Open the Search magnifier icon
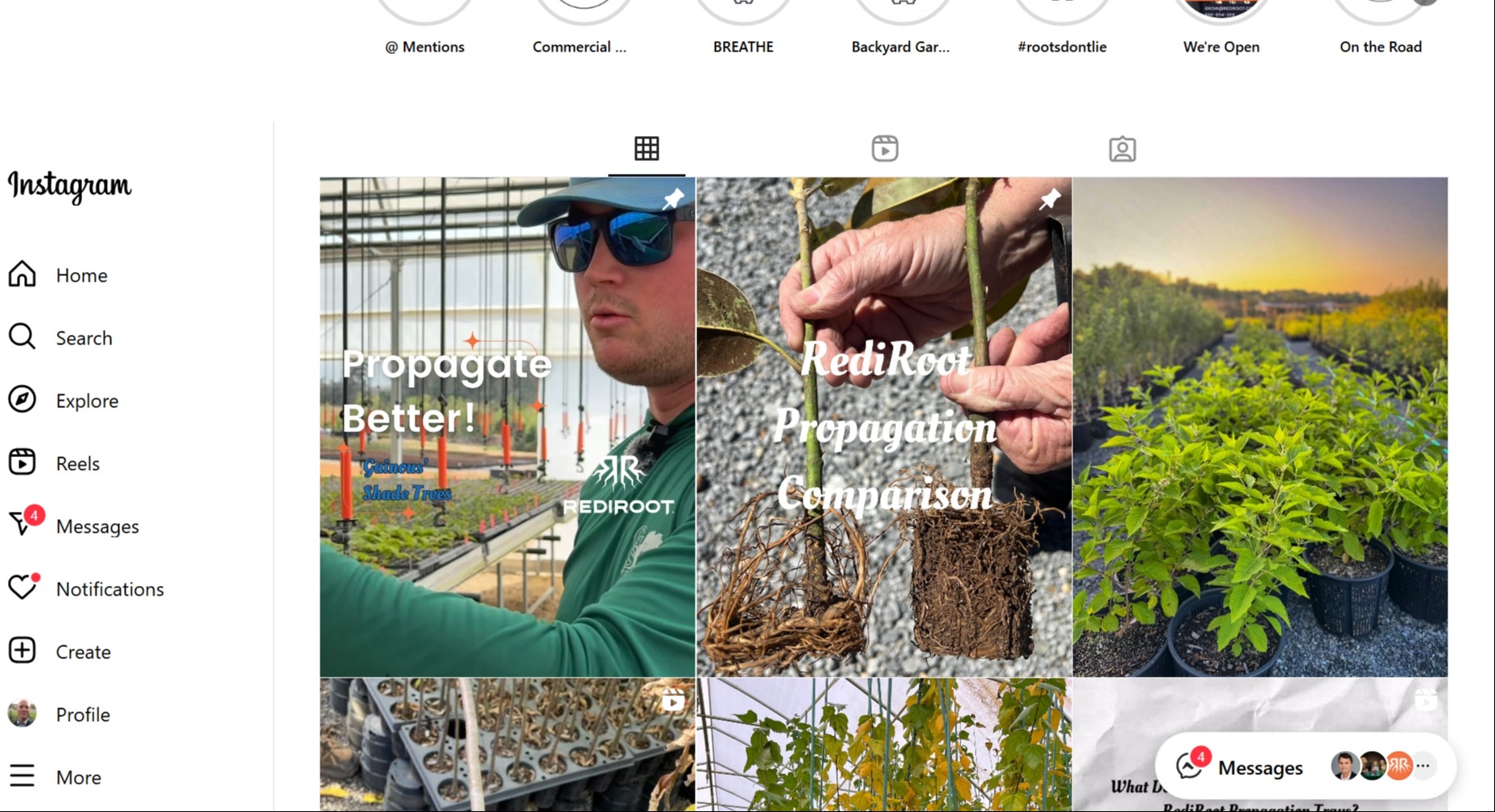1495x812 pixels. 23,337
